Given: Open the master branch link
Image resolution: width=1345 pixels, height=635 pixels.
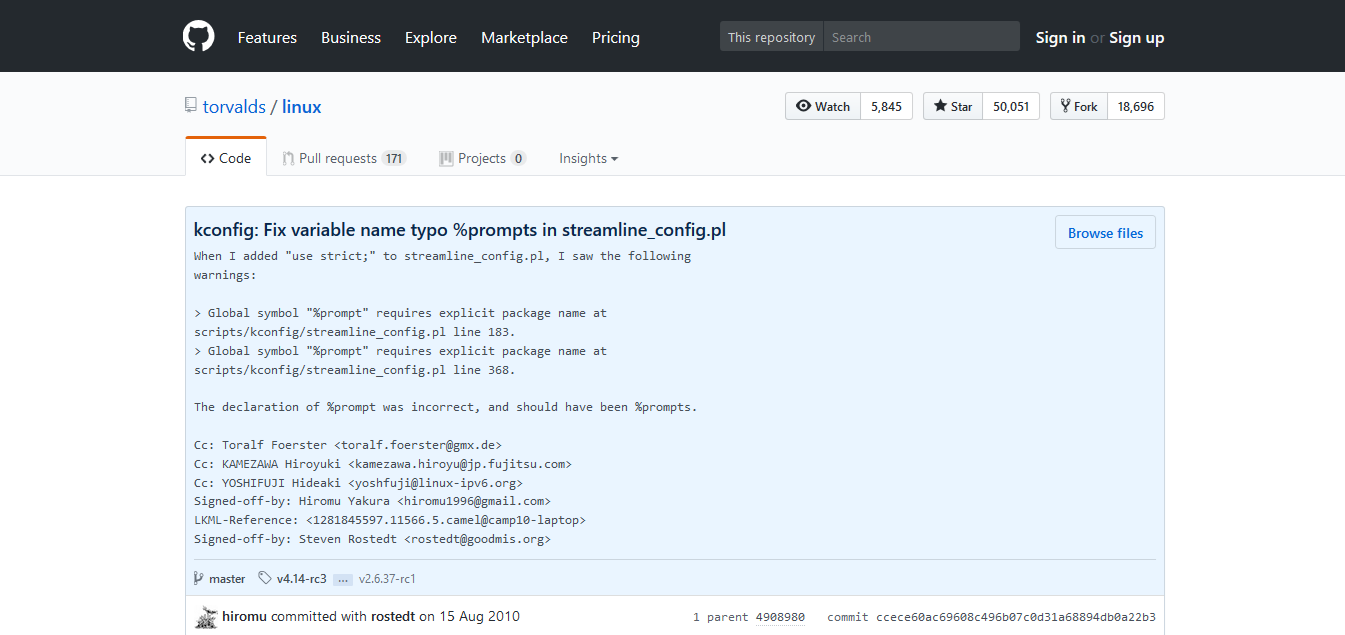Looking at the screenshot, I should pyautogui.click(x=227, y=579).
